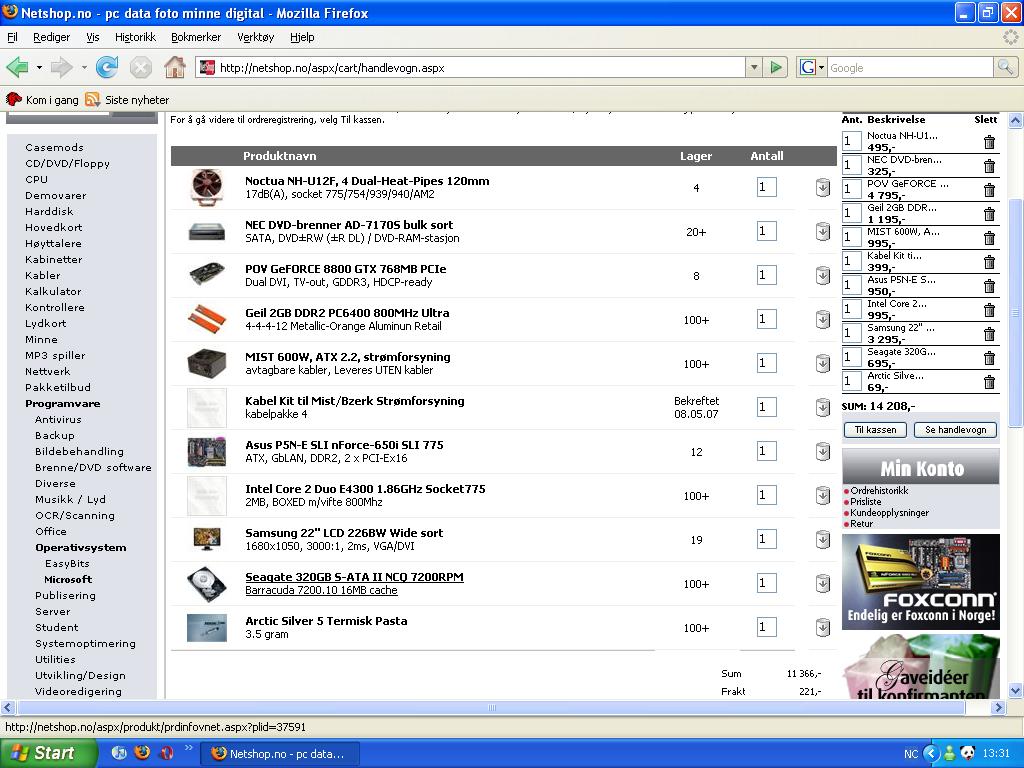Start search with the magnifier icon
1024x768 pixels.
pyautogui.click(x=1005, y=67)
